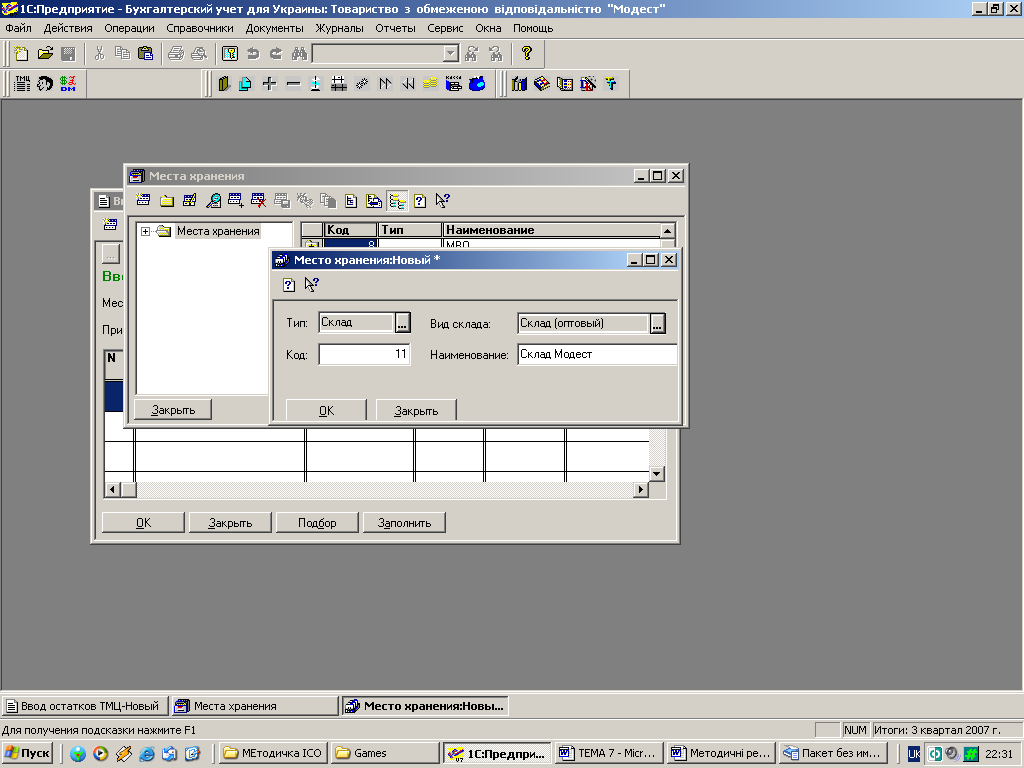
Task: Click New group folder icon in Места хранения
Action: 167,200
